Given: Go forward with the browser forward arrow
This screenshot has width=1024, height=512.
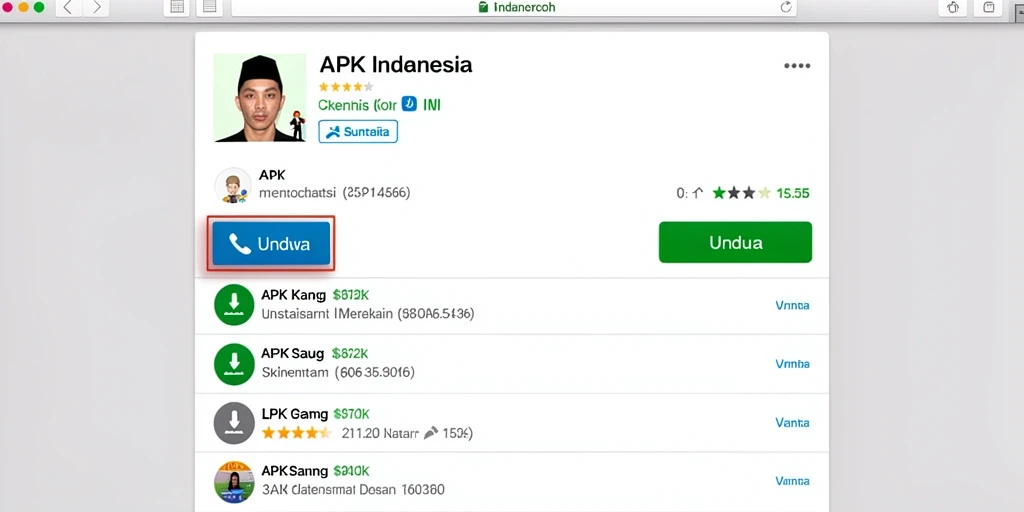Looking at the screenshot, I should 97,7.
